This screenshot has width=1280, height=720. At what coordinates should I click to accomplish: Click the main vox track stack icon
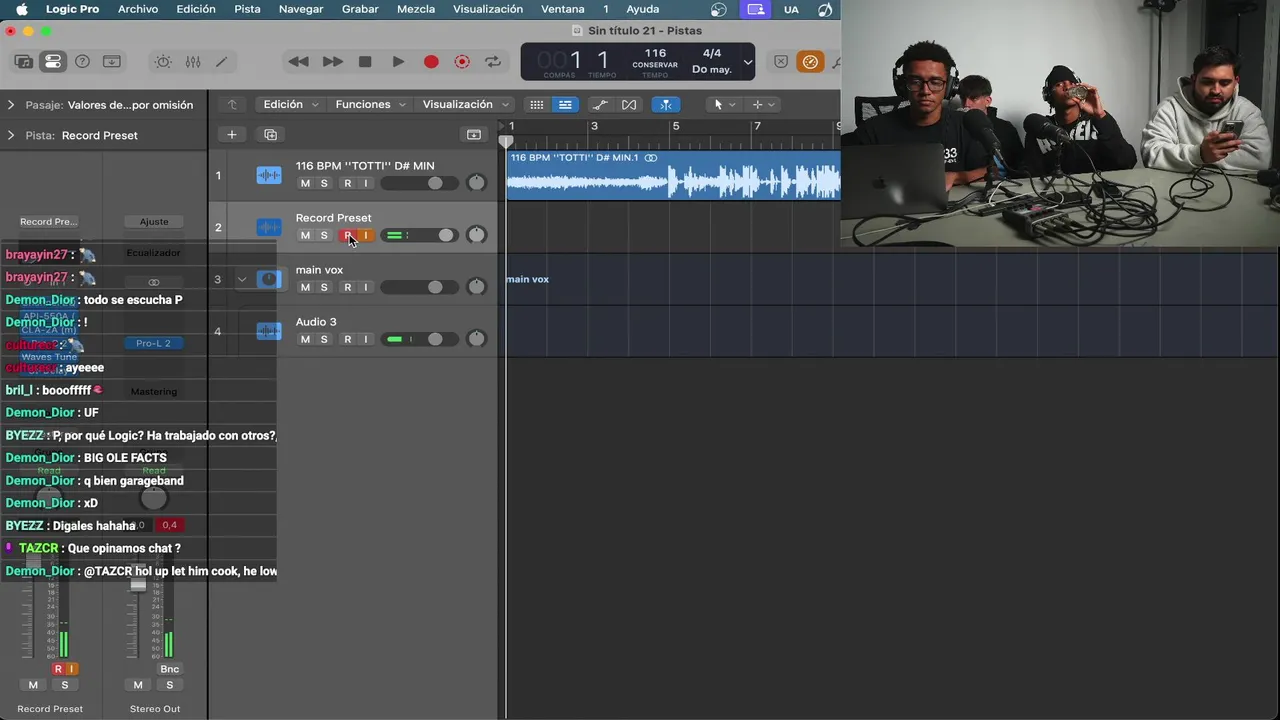click(x=268, y=279)
